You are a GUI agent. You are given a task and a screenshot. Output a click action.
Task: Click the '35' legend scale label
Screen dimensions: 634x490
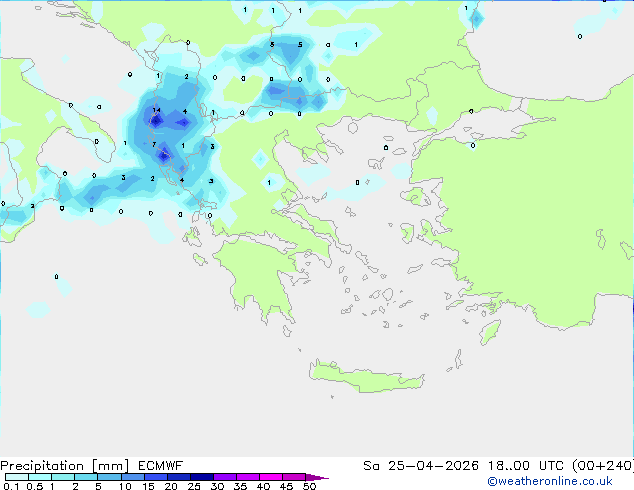click(240, 486)
